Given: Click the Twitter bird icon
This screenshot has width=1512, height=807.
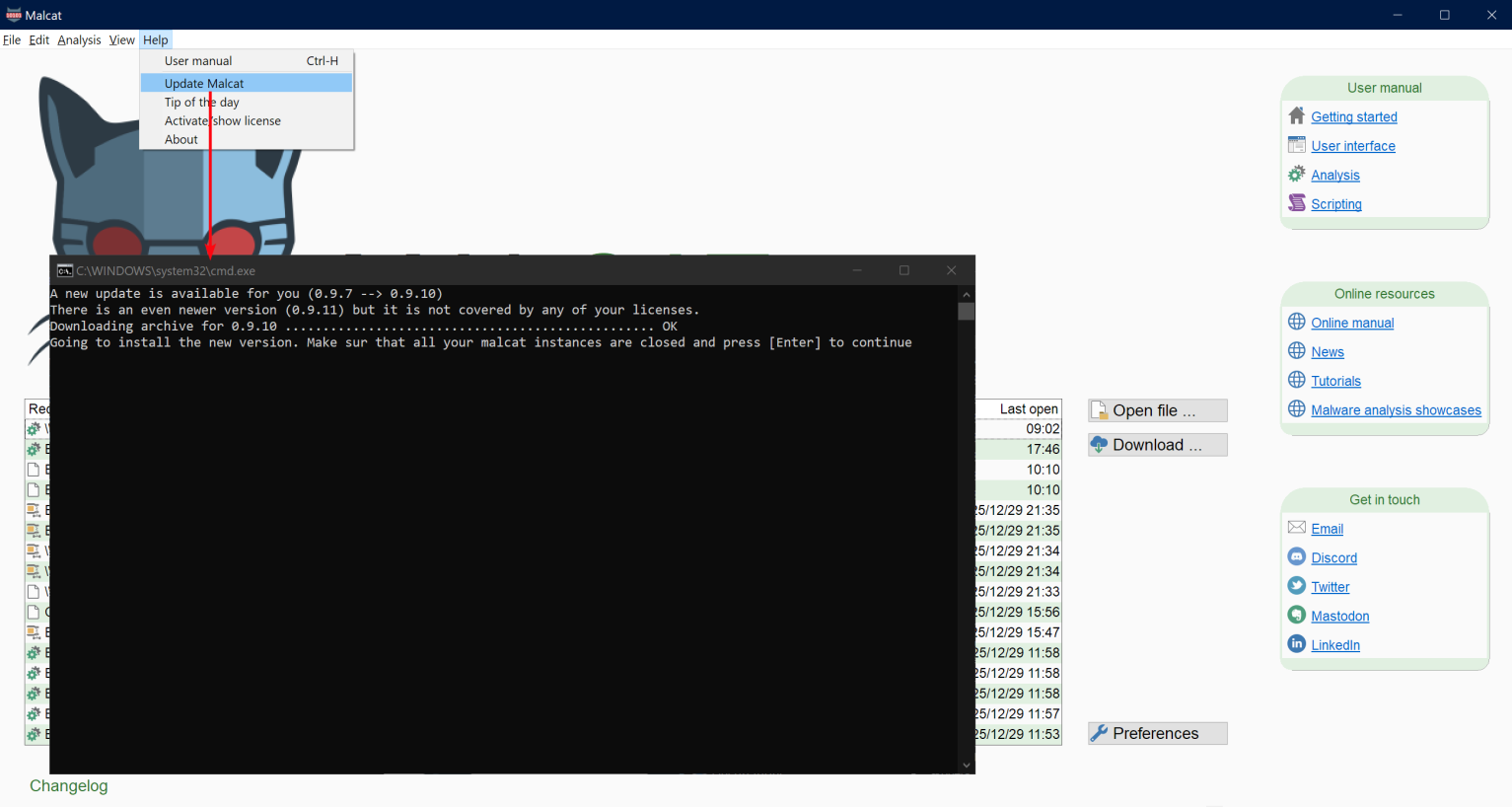Looking at the screenshot, I should point(1296,585).
